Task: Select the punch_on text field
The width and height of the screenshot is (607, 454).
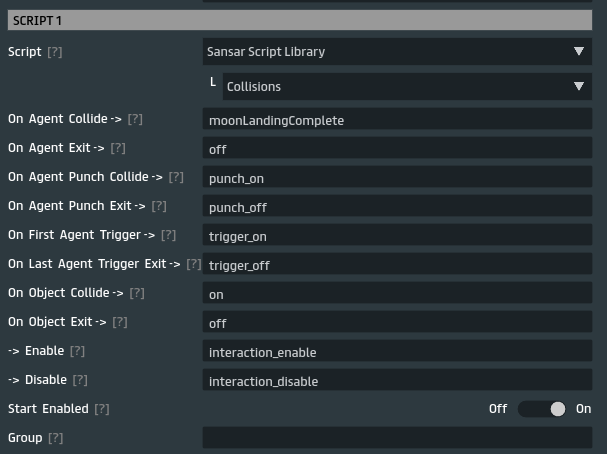Action: 397,178
